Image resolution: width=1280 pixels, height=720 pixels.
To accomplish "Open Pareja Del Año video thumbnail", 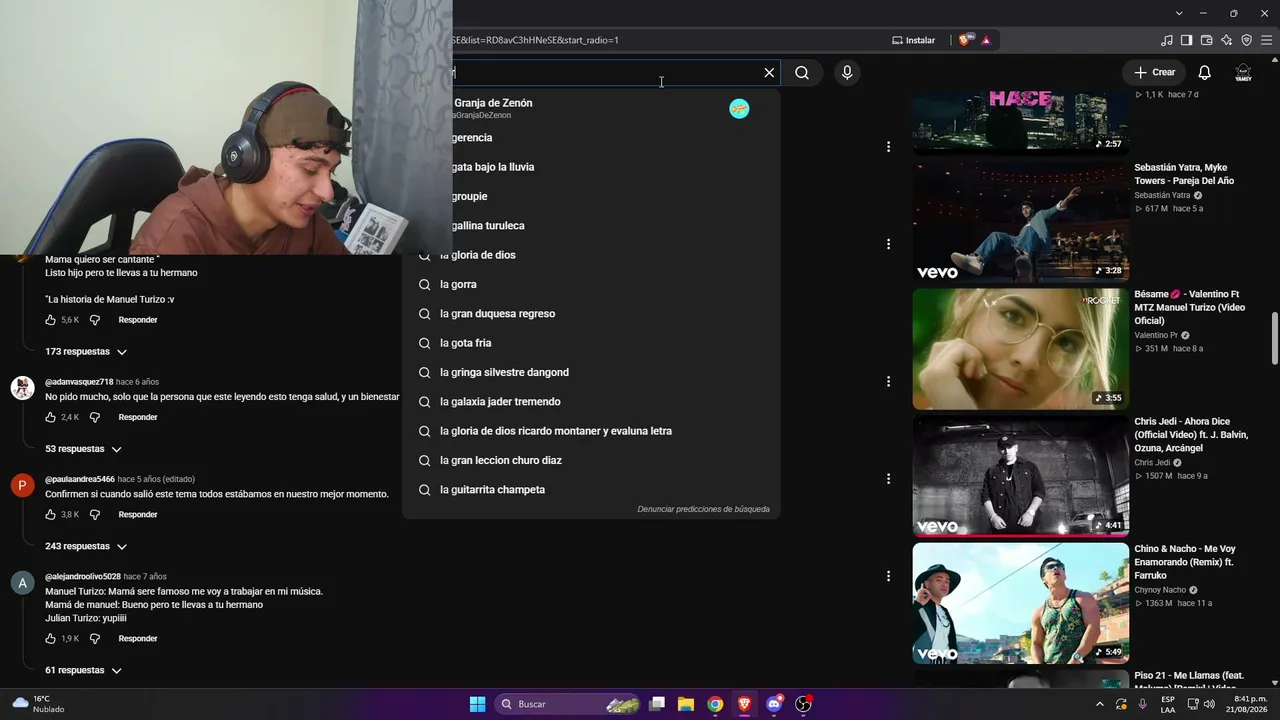I will tap(1021, 222).
